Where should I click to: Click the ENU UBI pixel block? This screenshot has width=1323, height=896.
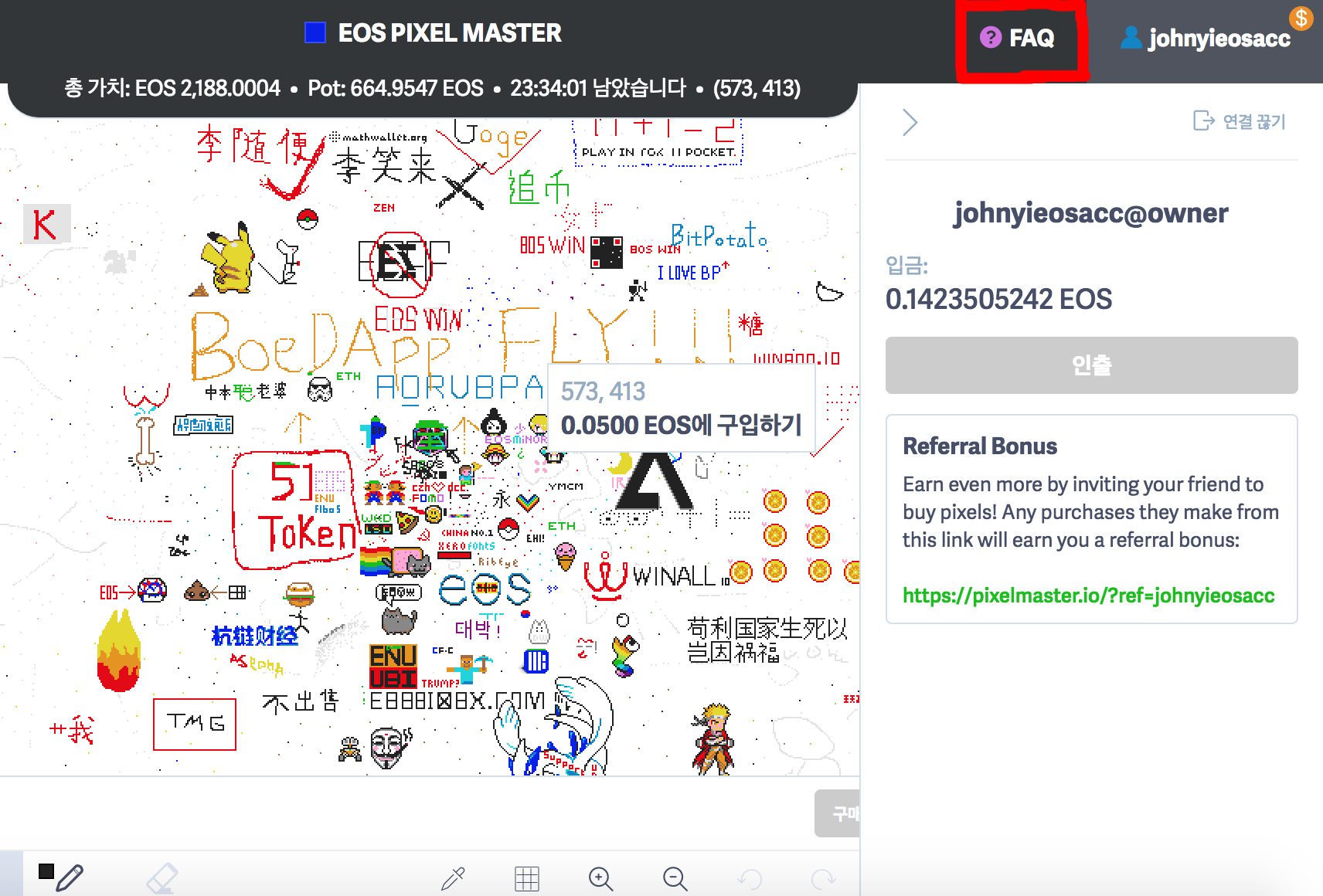[x=393, y=667]
